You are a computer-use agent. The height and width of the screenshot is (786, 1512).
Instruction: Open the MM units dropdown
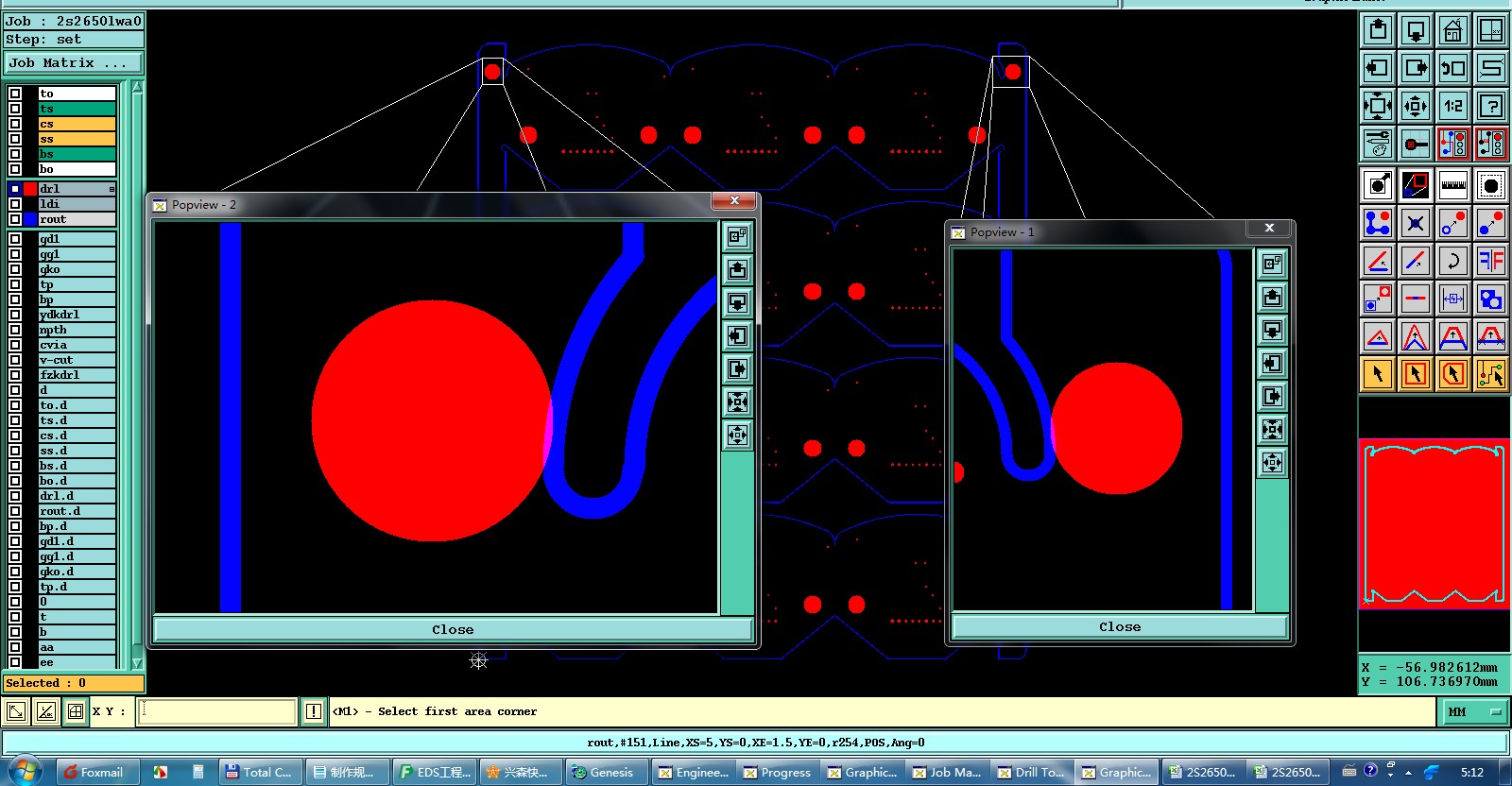[1474, 711]
